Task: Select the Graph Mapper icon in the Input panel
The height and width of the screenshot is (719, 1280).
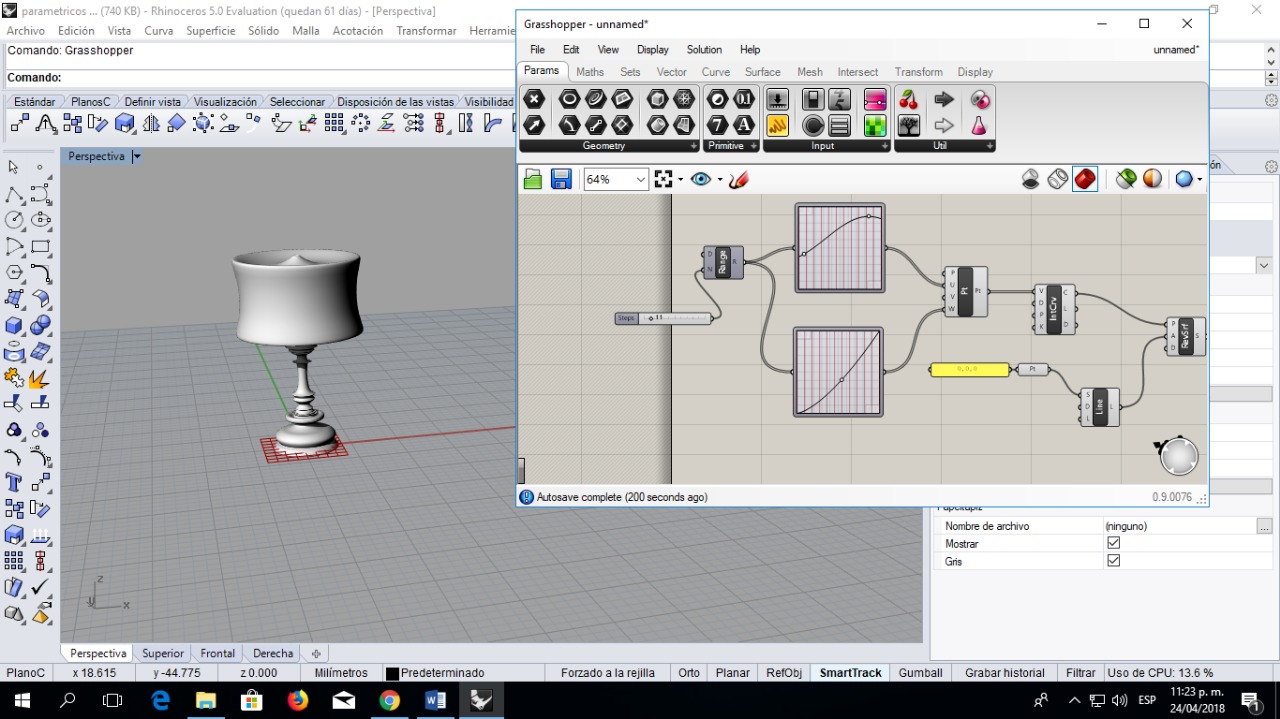Action: tap(778, 125)
